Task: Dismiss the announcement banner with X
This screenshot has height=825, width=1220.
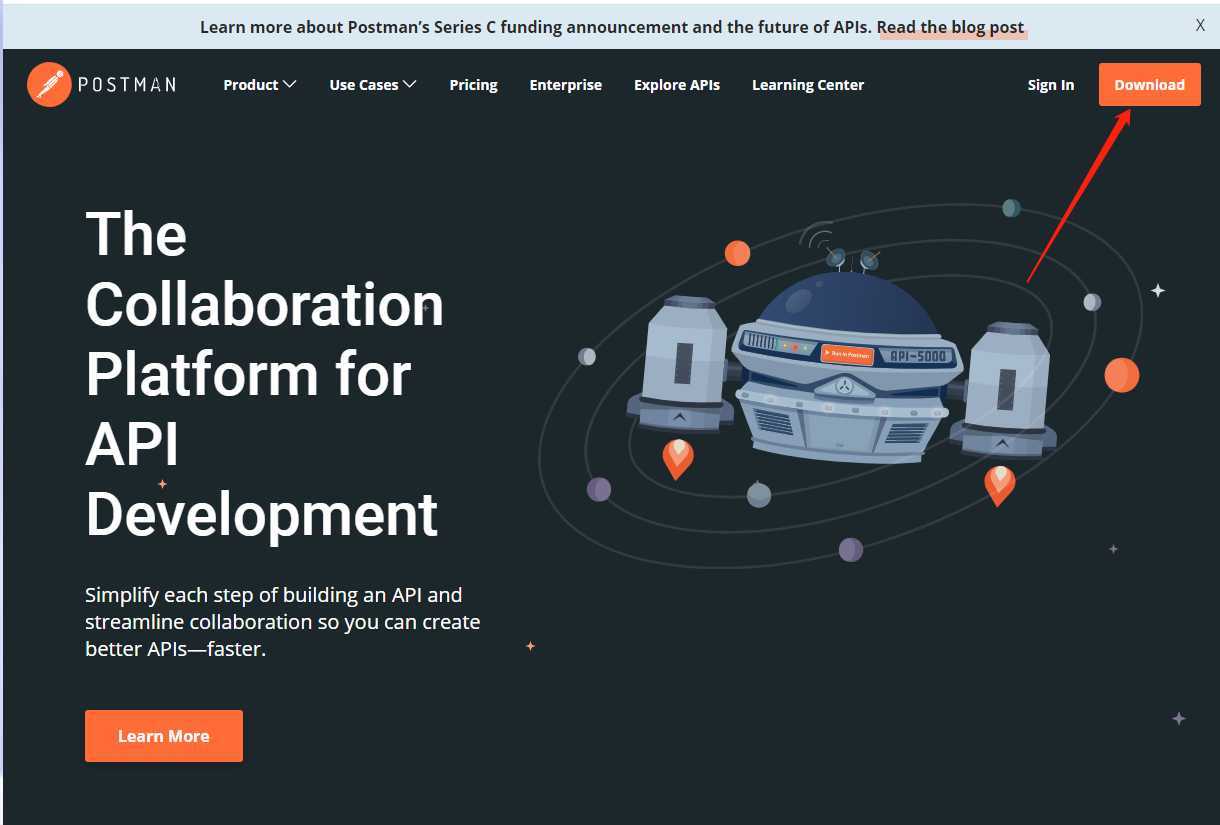Action: pos(1200,25)
